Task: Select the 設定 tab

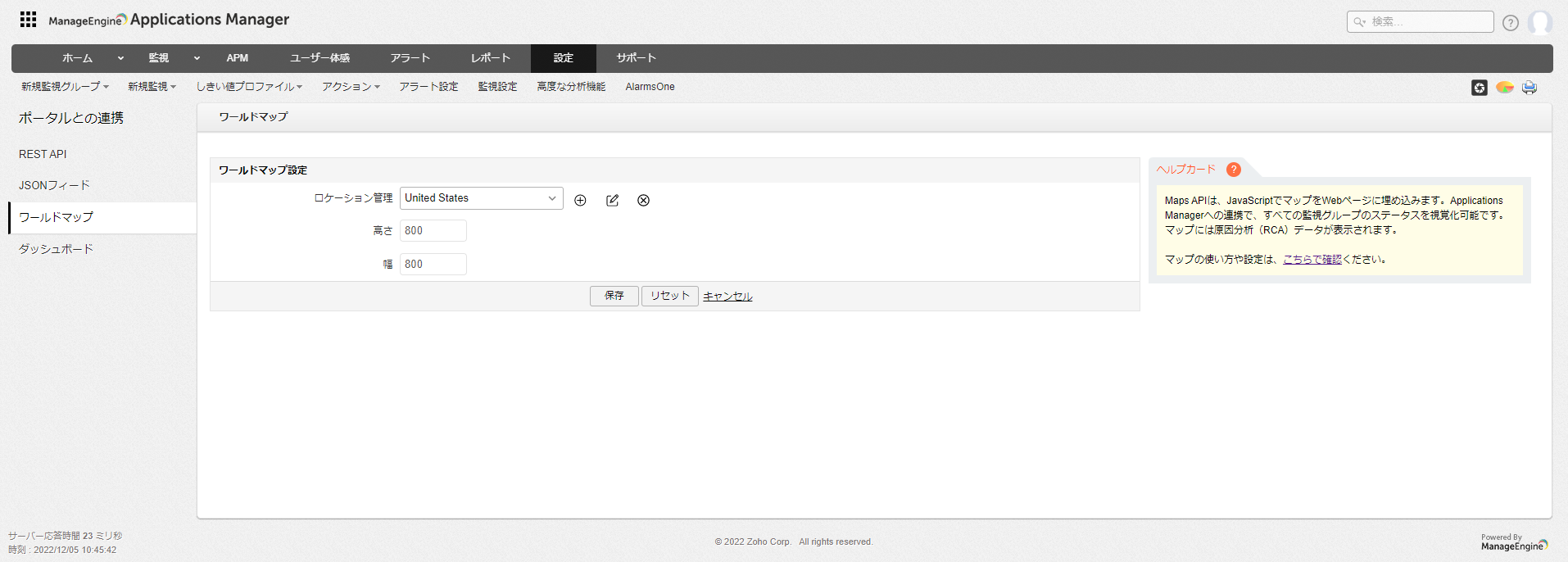Action: (x=564, y=58)
